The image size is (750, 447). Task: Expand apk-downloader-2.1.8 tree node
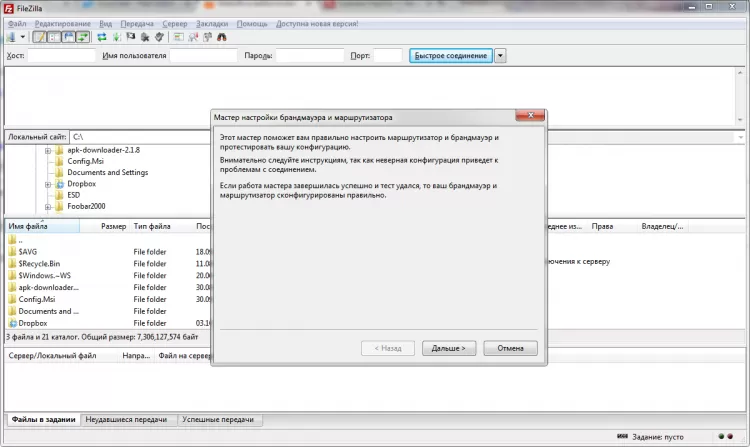click(48, 151)
